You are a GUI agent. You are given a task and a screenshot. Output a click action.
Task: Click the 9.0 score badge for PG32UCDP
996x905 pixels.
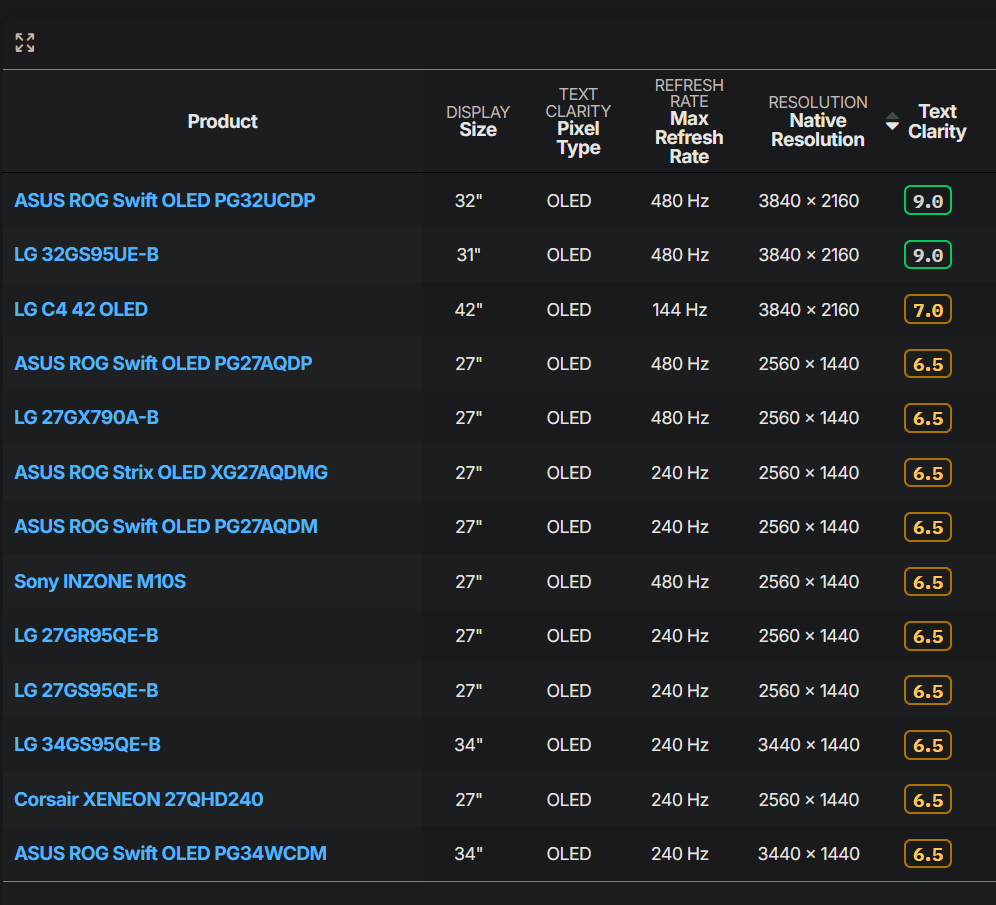point(927,200)
